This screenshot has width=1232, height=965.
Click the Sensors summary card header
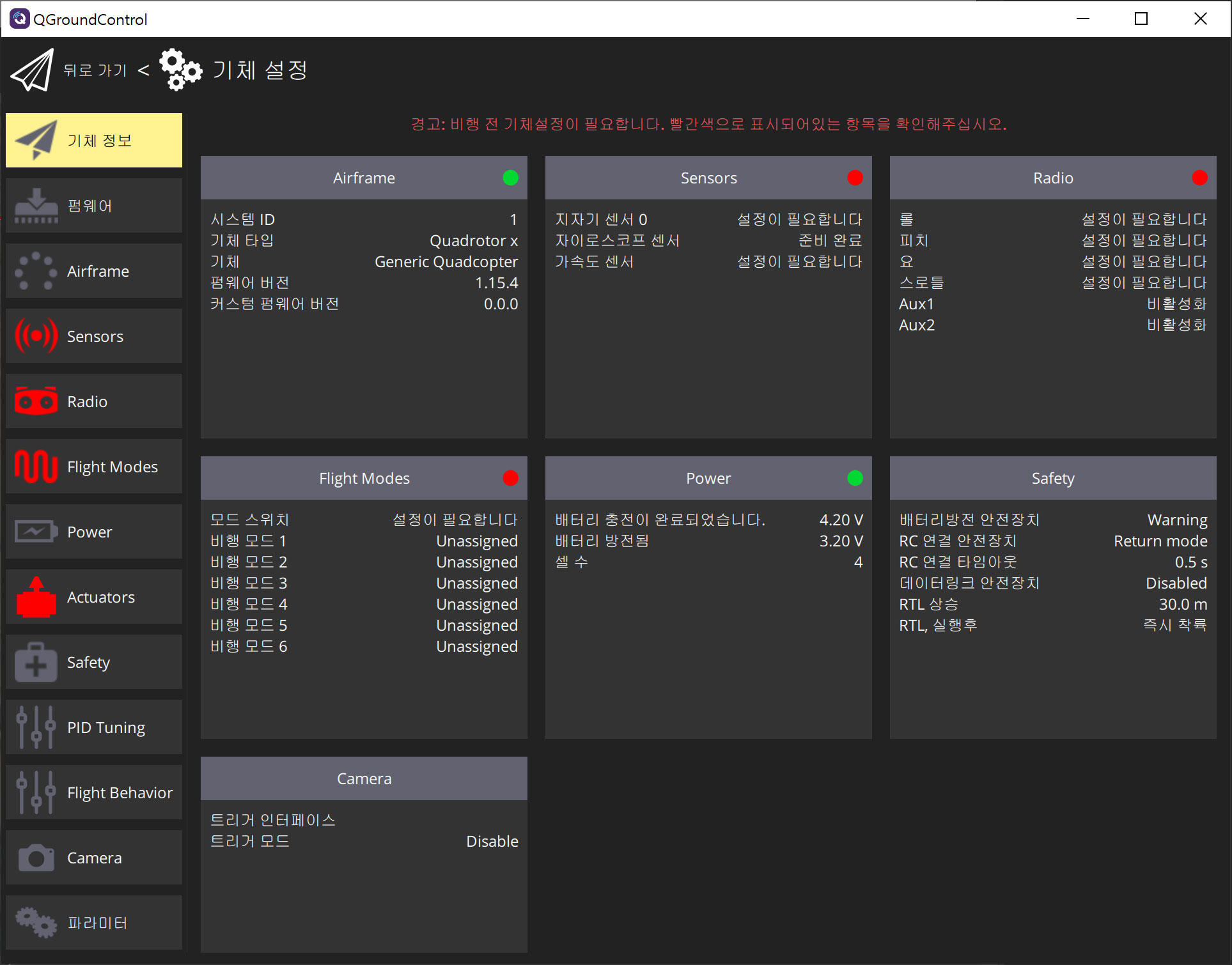tap(708, 178)
